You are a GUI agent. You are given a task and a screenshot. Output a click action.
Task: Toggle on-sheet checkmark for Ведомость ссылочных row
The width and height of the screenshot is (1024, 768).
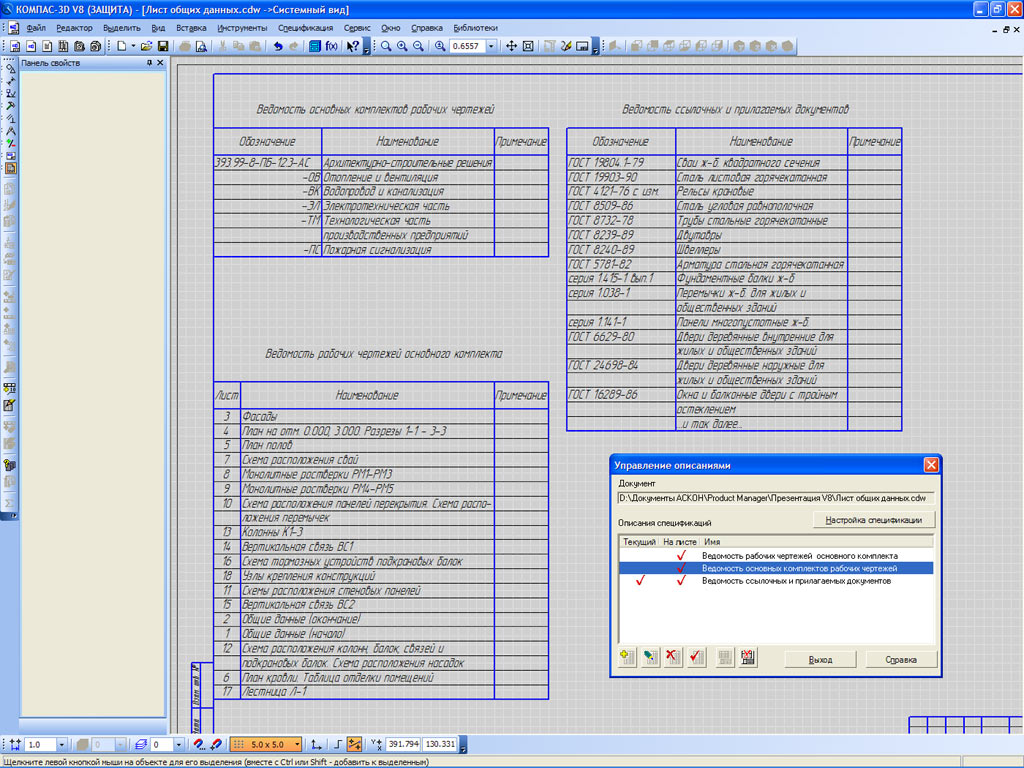pyautogui.click(x=681, y=580)
